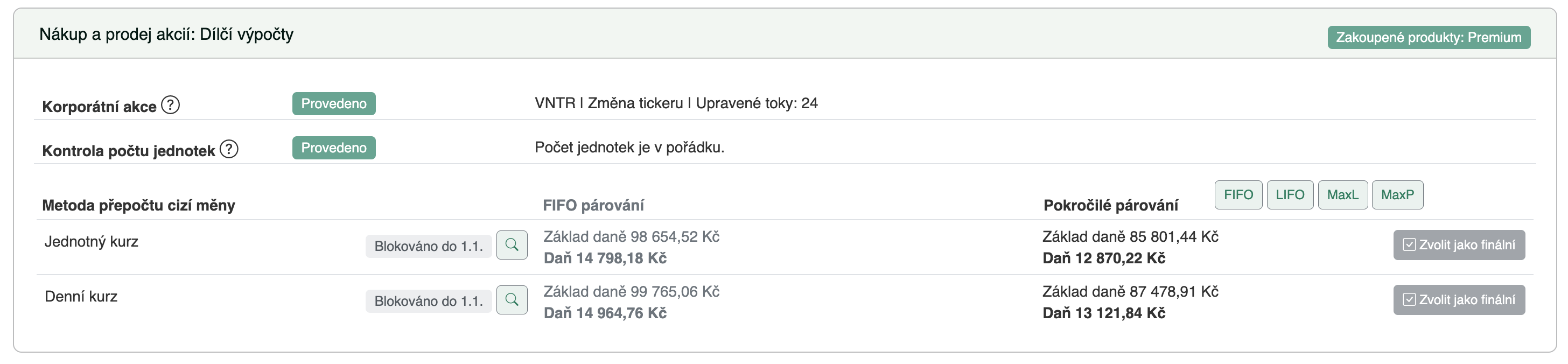The image size is (1568, 364).
Task: Select the LIFO pairing method
Action: point(1290,195)
